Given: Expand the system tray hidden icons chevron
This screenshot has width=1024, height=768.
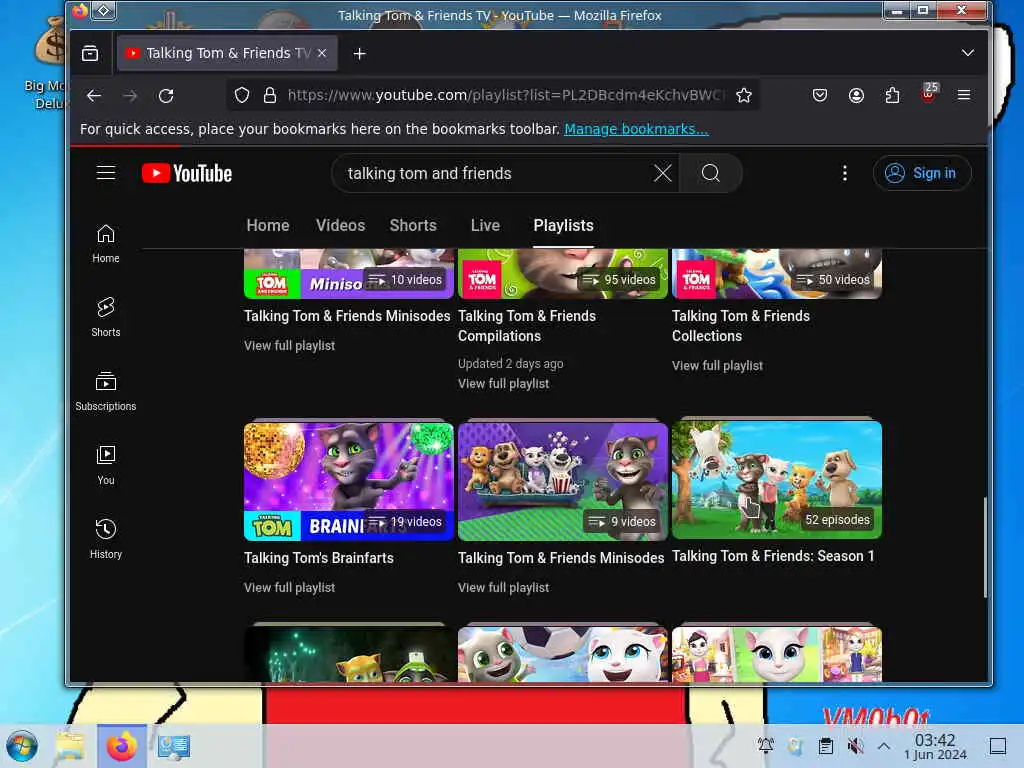Looking at the screenshot, I should pyautogui.click(x=884, y=746).
